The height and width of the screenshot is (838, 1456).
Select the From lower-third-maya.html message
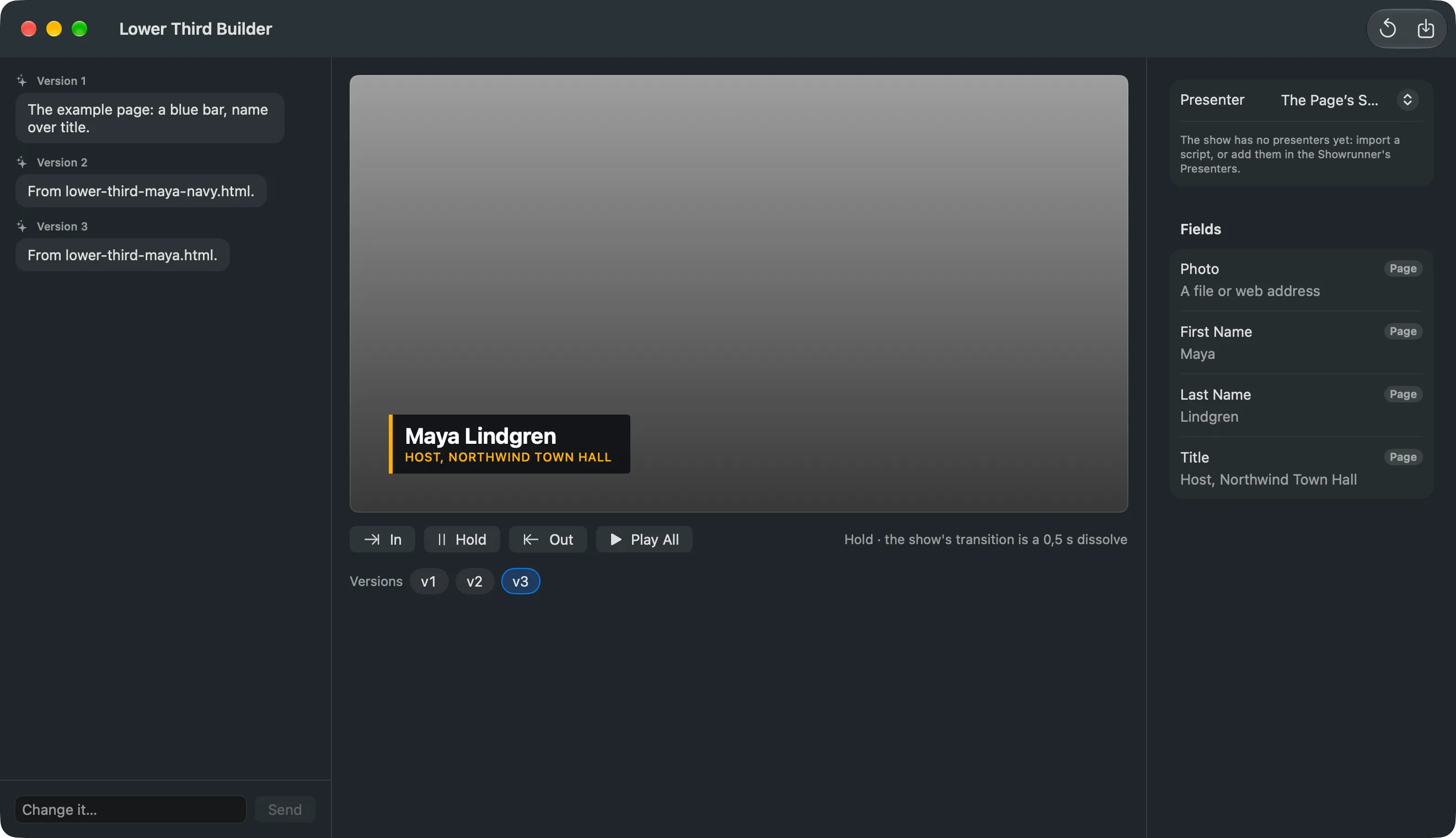click(x=122, y=255)
